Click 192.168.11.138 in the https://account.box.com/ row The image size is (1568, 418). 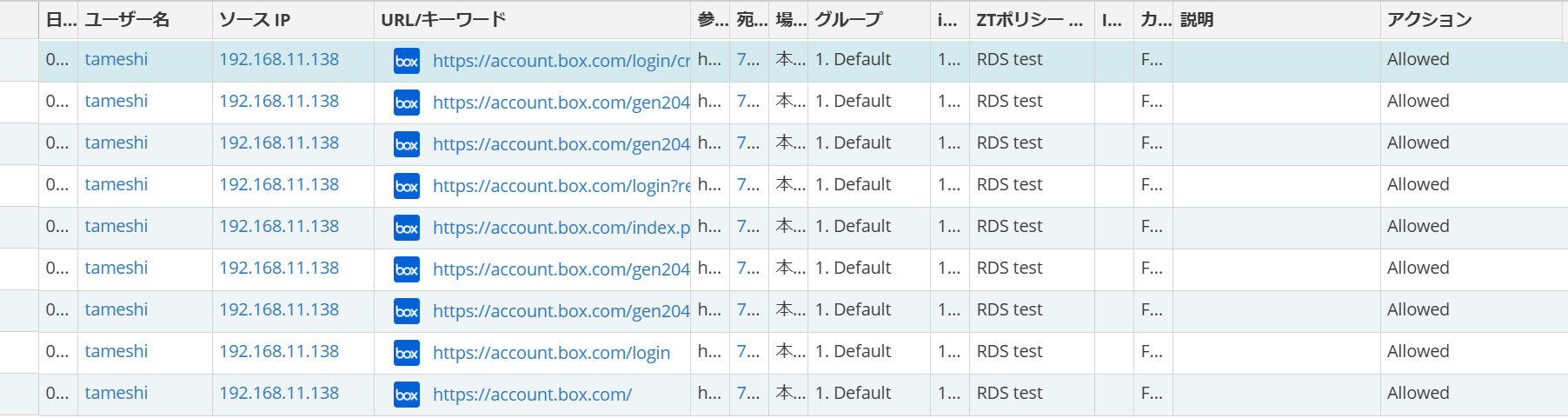279,393
